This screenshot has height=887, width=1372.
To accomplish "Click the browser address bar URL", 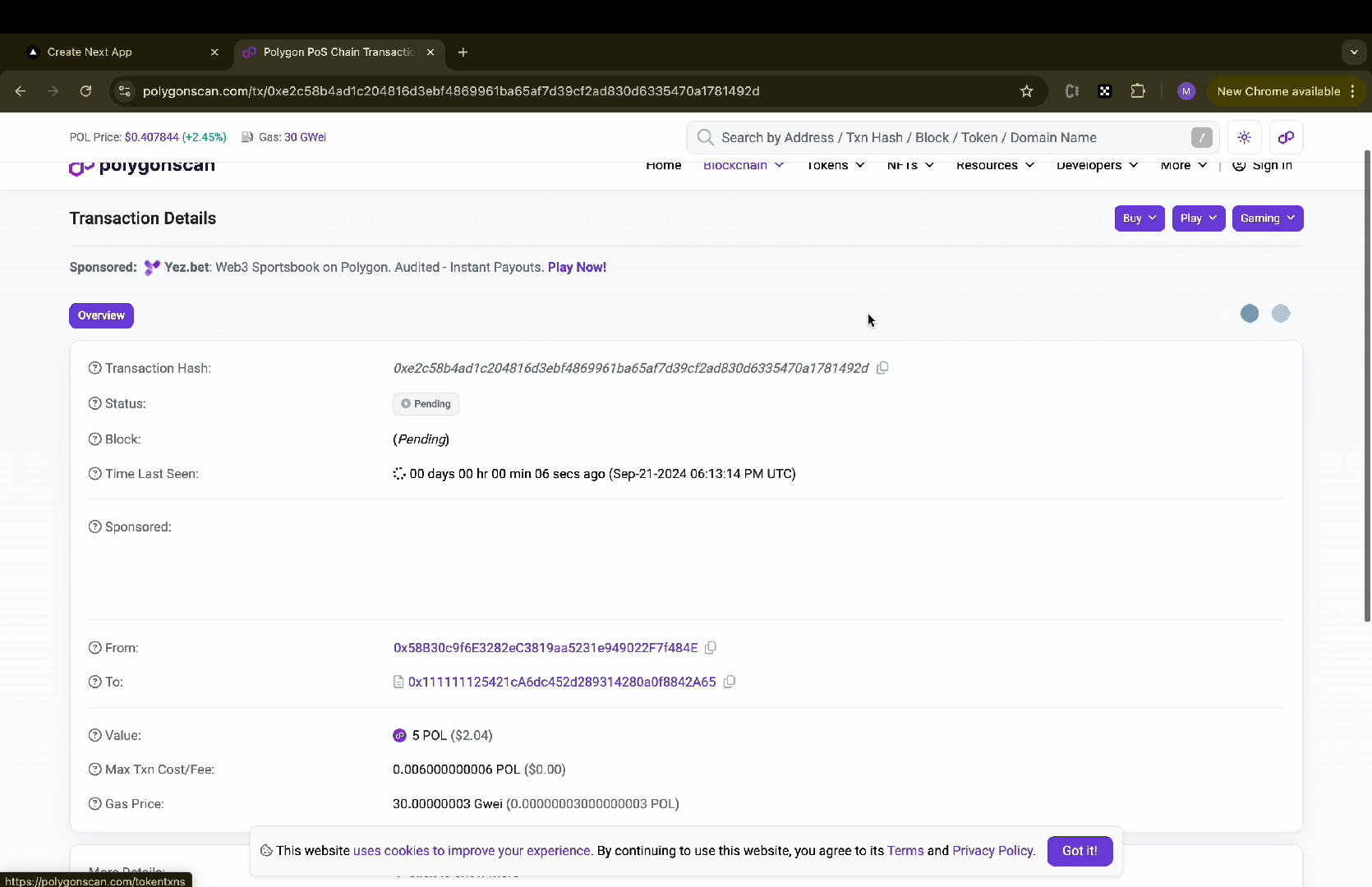I will click(x=451, y=91).
